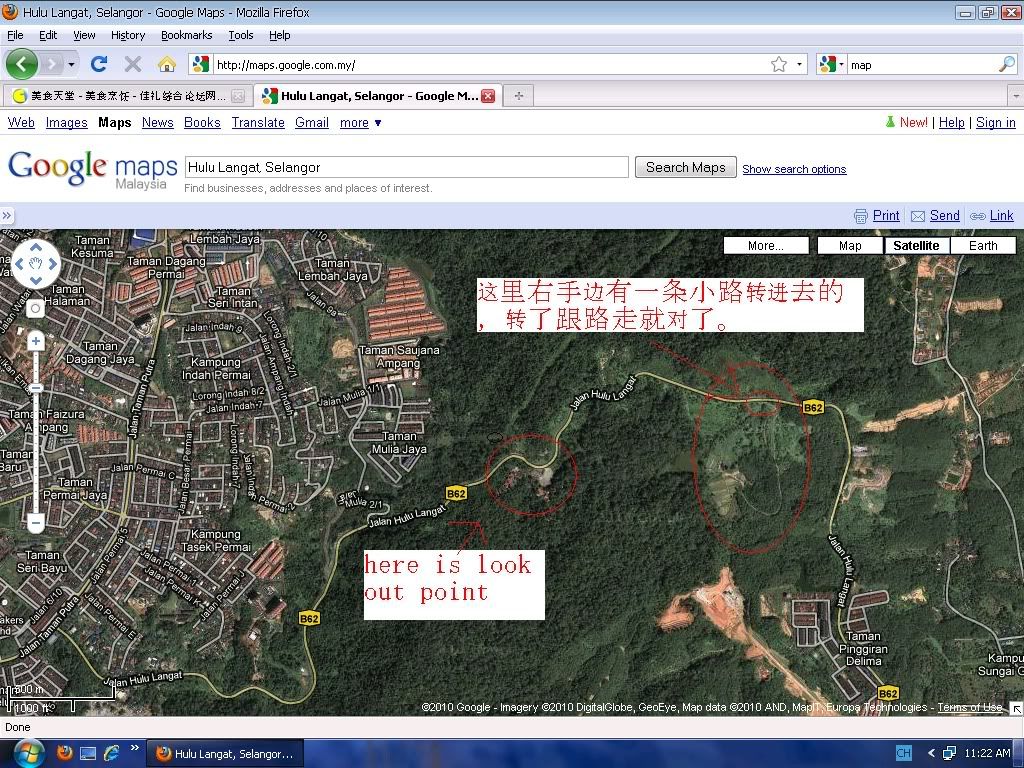
Task: Bookmark page with the star icon
Action: pyautogui.click(x=778, y=64)
